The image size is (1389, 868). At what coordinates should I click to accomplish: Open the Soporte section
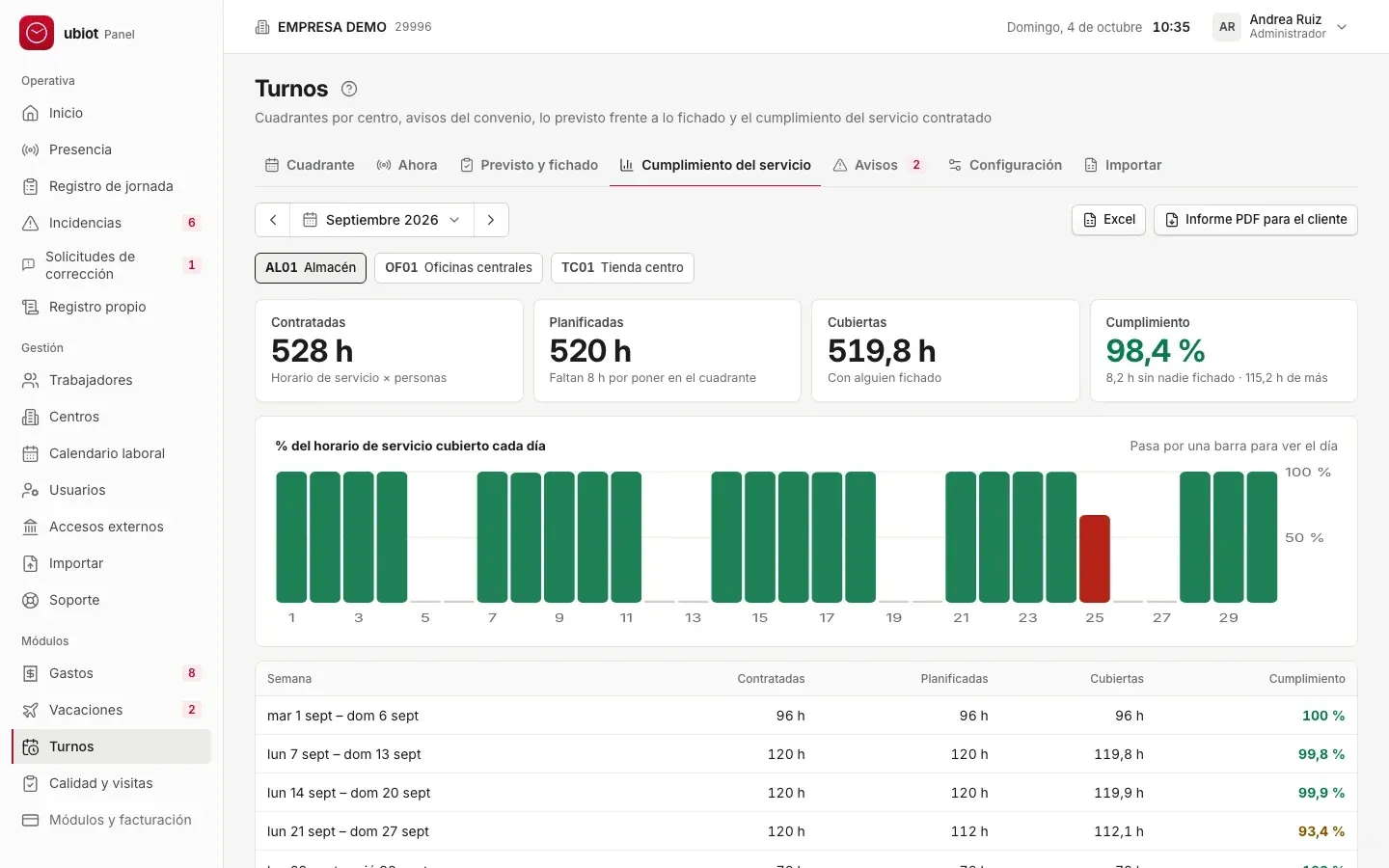coord(111,600)
